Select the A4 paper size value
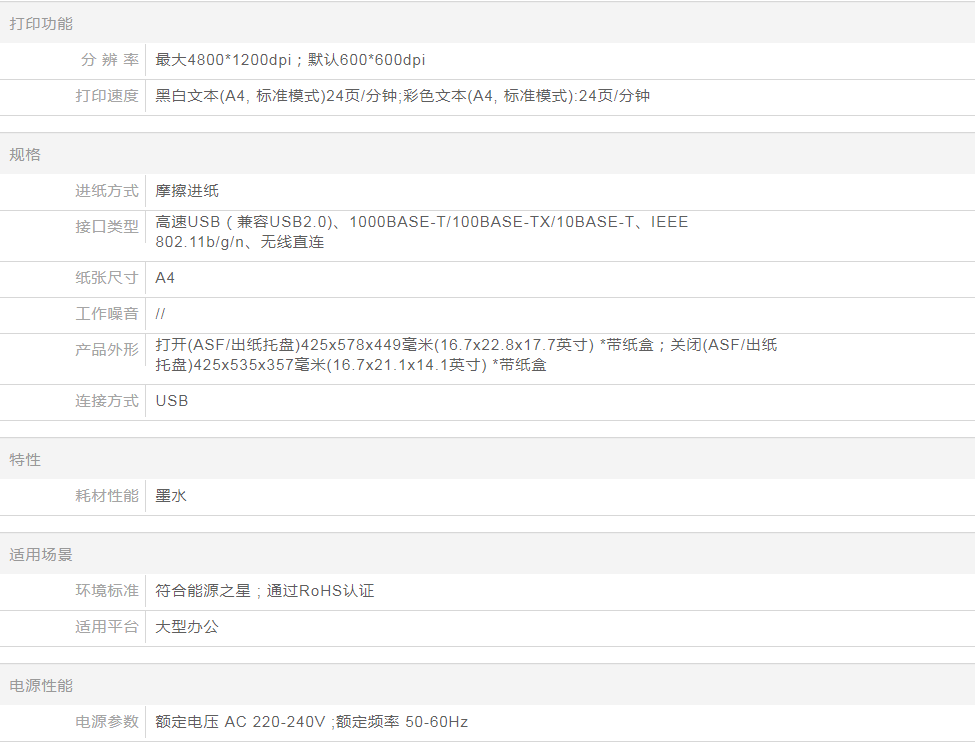The width and height of the screenshot is (975, 744). (165, 278)
